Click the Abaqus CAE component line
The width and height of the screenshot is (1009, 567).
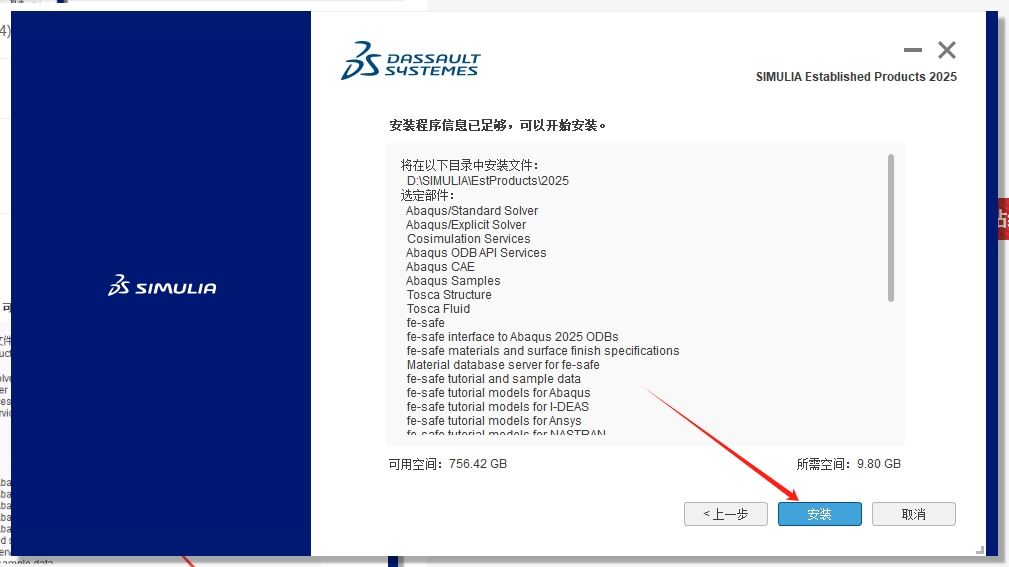[440, 267]
